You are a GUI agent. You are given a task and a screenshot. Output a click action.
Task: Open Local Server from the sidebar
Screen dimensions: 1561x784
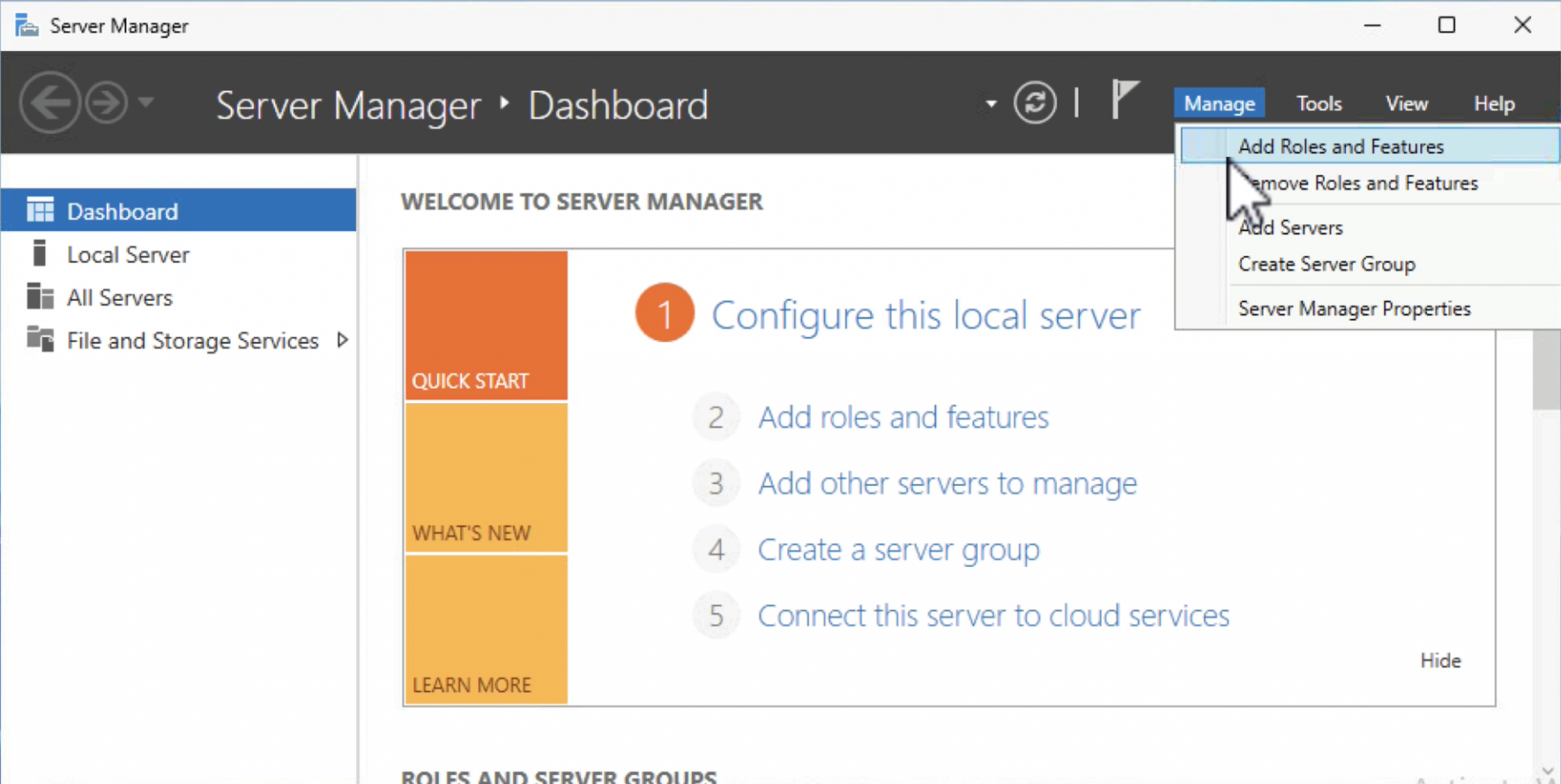[x=127, y=254]
